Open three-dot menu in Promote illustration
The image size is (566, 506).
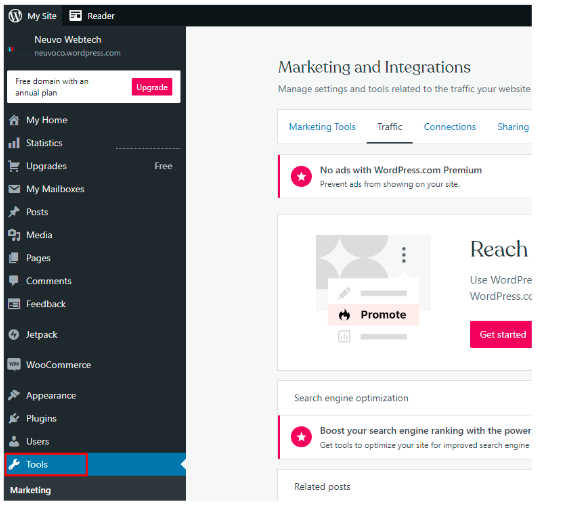(x=404, y=255)
